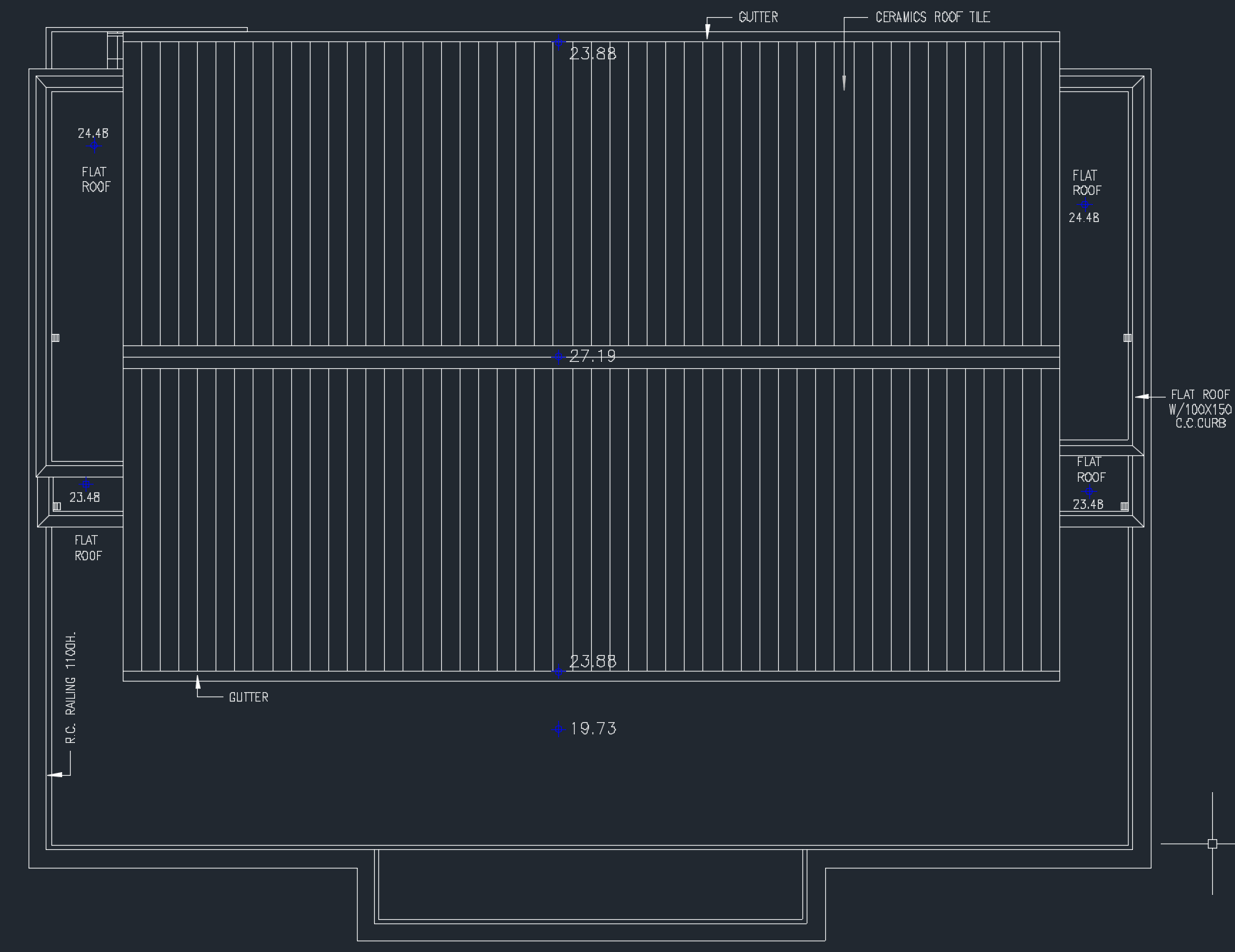Select the drain symbol next to right 23.48
The width and height of the screenshot is (1235, 952).
(x=1124, y=506)
